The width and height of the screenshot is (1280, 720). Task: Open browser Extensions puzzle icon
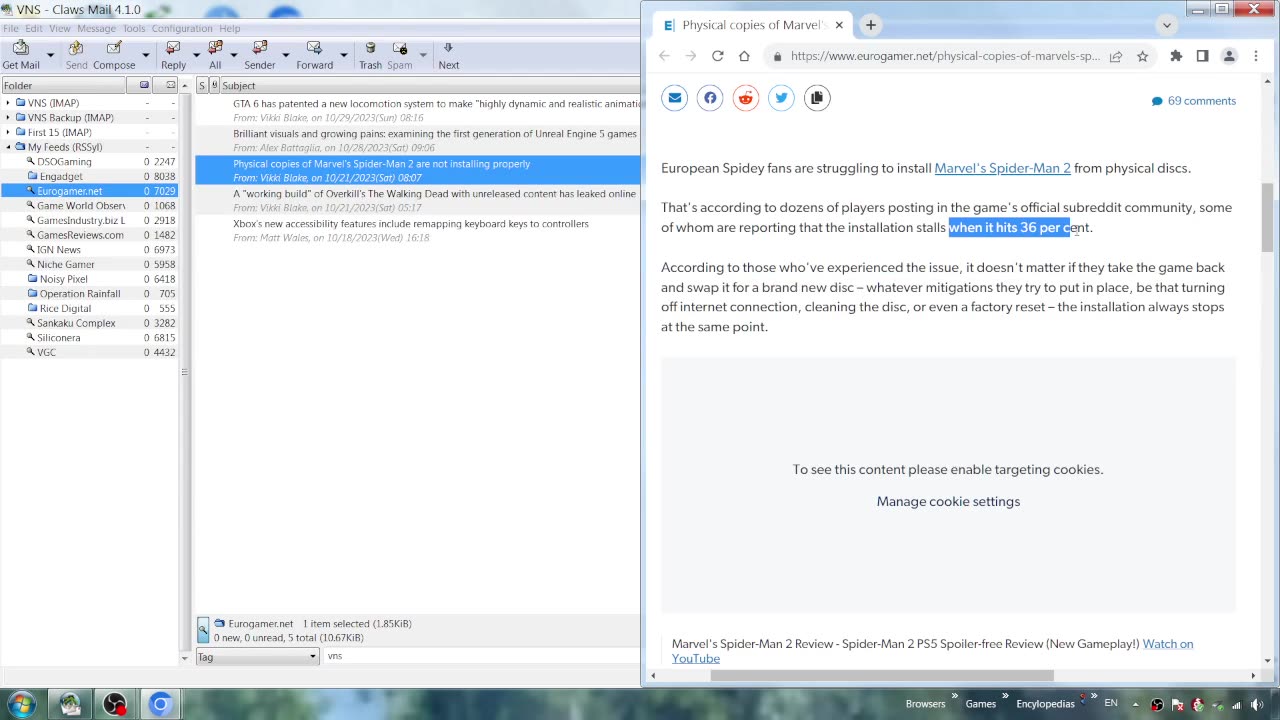click(1176, 56)
